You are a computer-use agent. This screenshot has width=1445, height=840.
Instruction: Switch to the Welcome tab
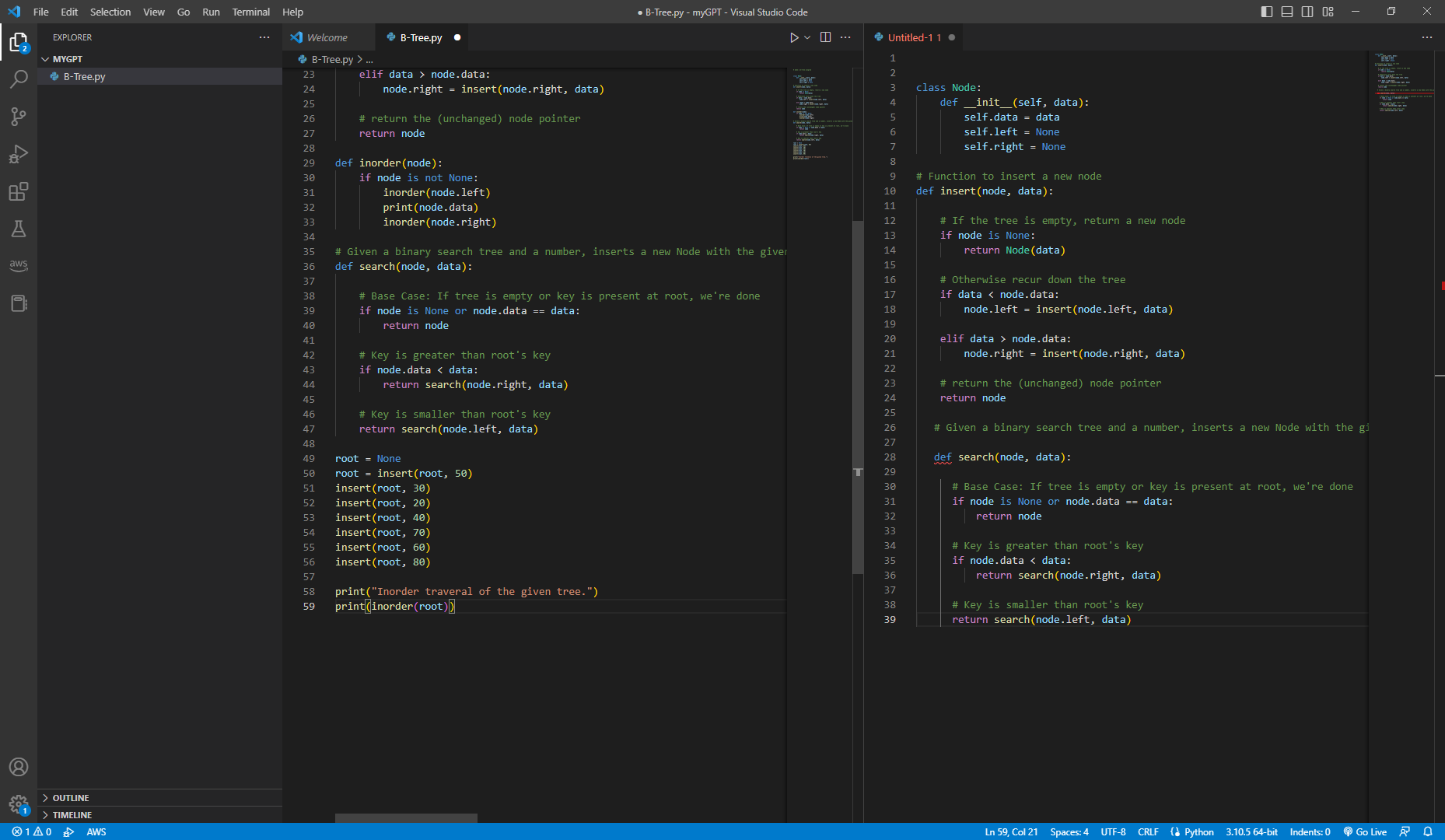tap(327, 37)
